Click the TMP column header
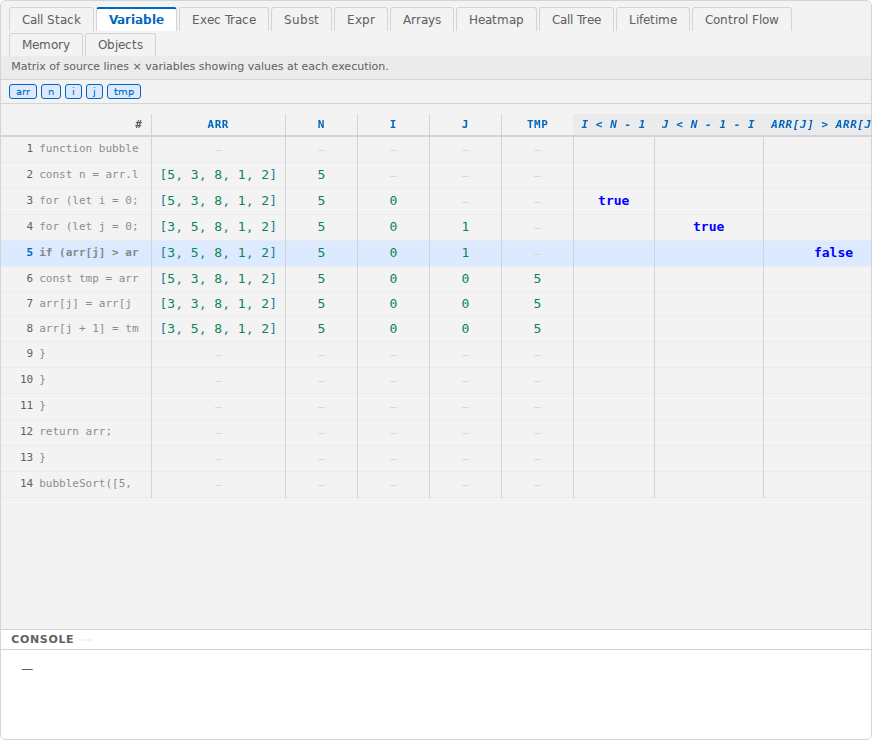The height and width of the screenshot is (740, 872). (537, 124)
